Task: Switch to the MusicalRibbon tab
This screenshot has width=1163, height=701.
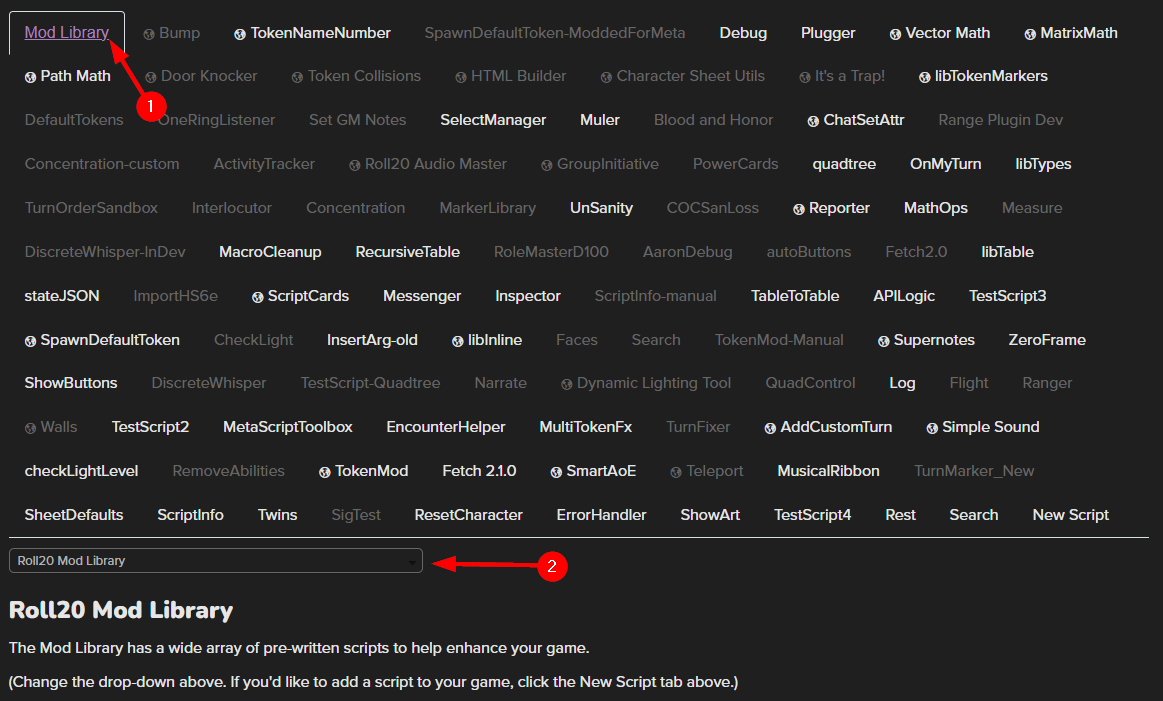Action: (x=828, y=470)
